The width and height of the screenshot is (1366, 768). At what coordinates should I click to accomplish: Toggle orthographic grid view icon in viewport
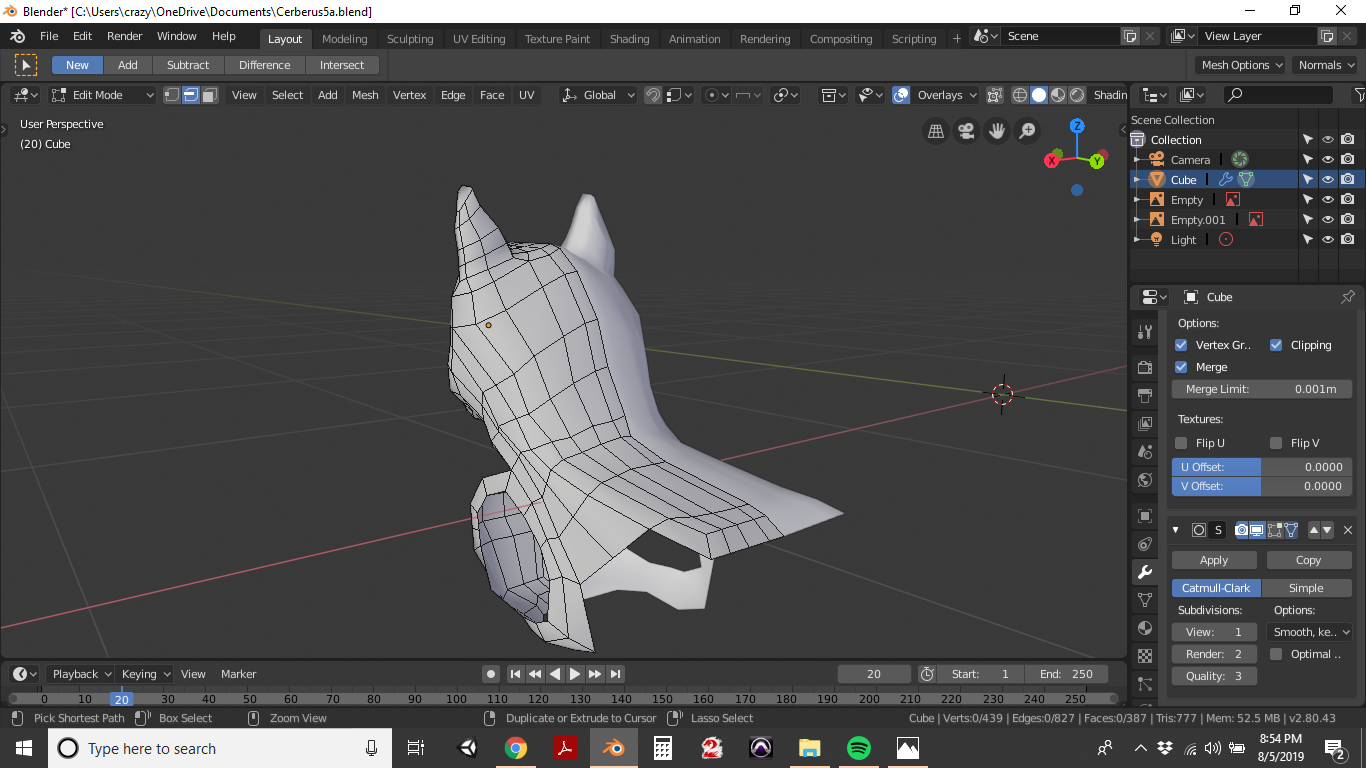pyautogui.click(x=936, y=131)
